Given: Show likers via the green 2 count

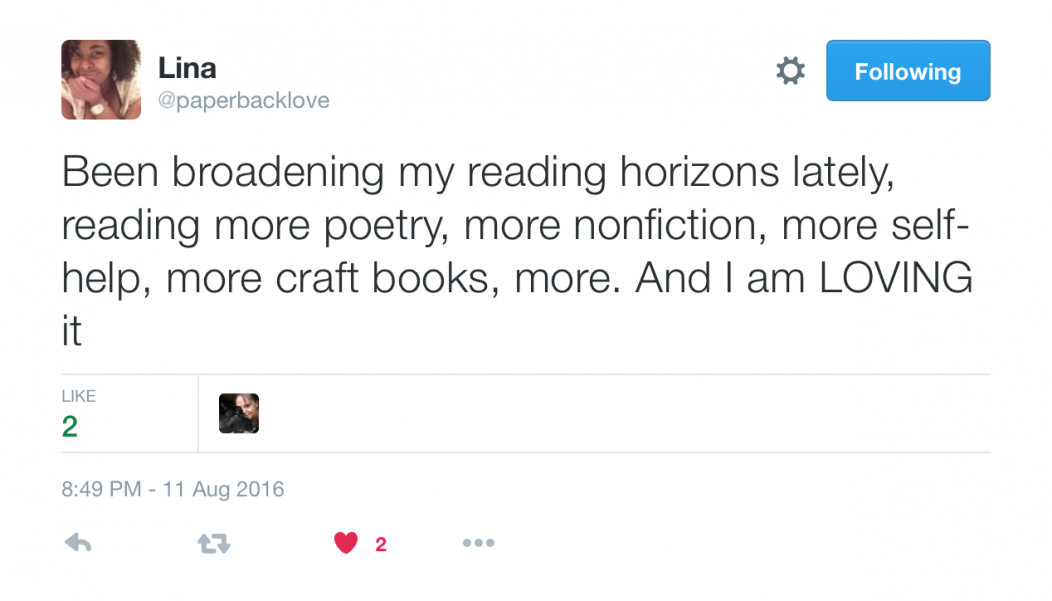Looking at the screenshot, I should click(x=70, y=427).
